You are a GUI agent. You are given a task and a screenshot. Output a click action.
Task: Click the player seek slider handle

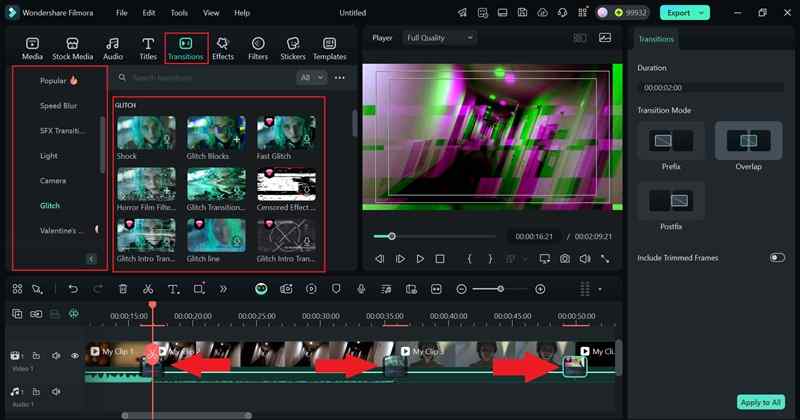[392, 236]
